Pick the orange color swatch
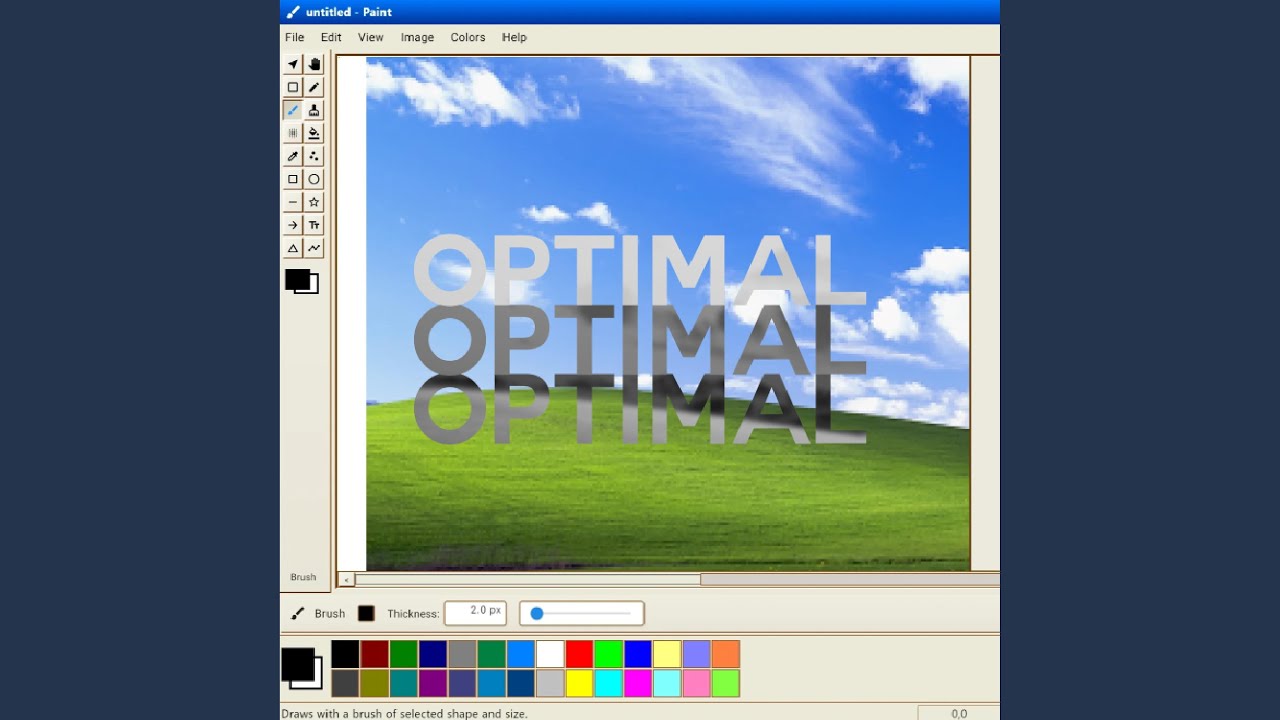 [x=725, y=654]
